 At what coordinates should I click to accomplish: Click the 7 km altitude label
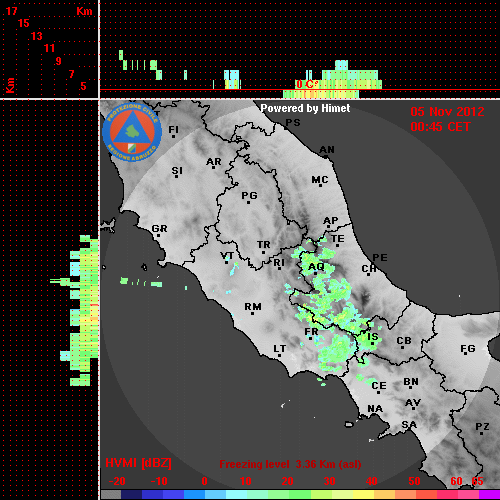pos(71,74)
